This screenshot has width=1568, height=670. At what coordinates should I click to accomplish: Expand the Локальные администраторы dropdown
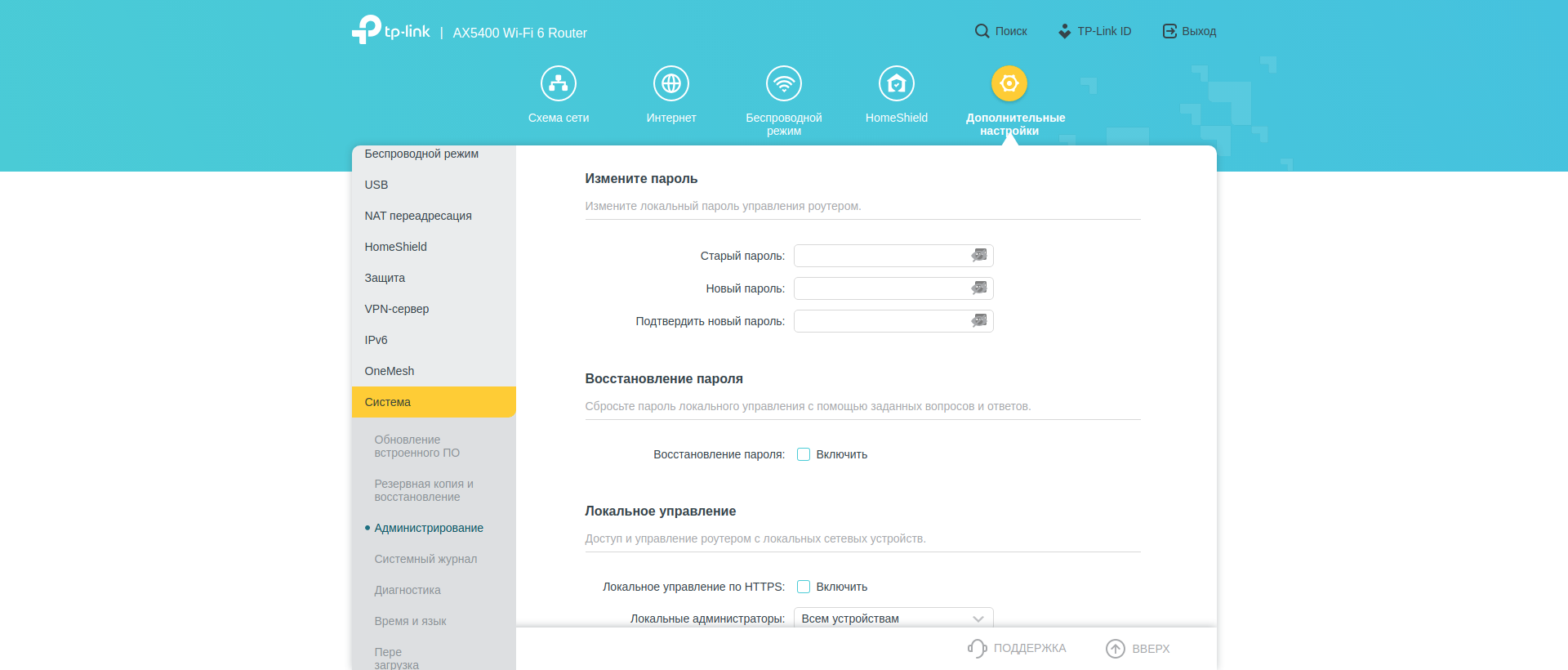click(893, 619)
